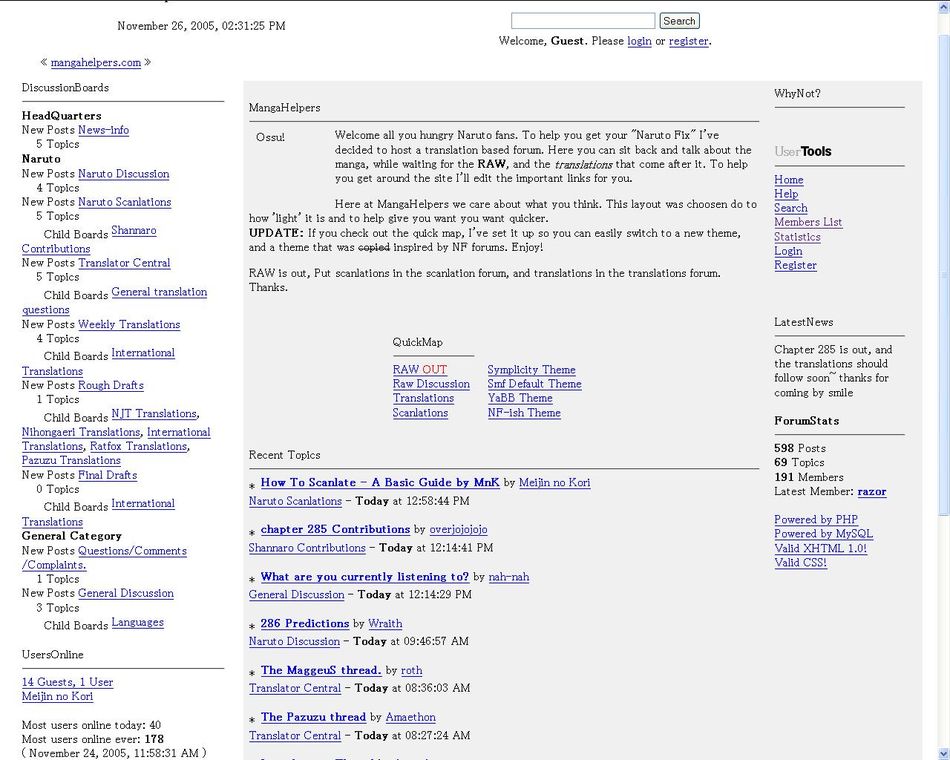Open author nah-nah profile
This screenshot has width=950, height=760.
[x=509, y=576]
